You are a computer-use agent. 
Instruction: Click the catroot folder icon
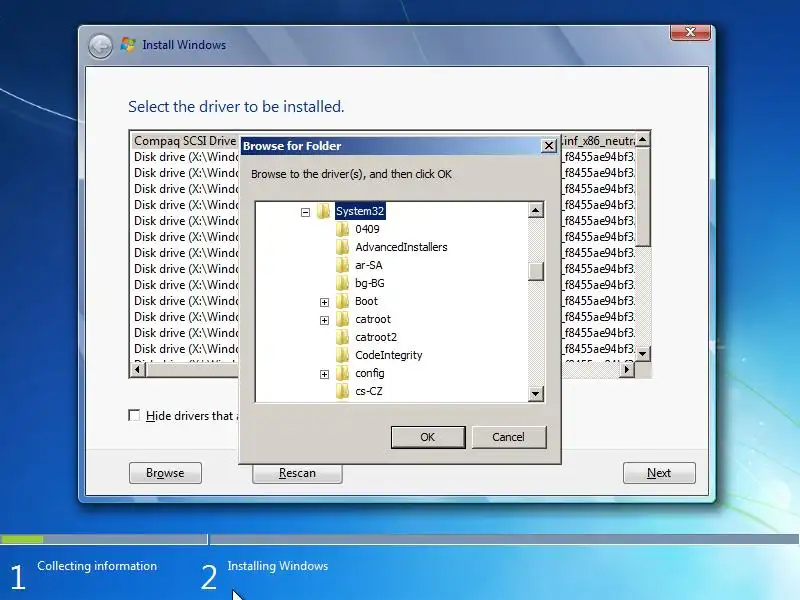(x=343, y=319)
